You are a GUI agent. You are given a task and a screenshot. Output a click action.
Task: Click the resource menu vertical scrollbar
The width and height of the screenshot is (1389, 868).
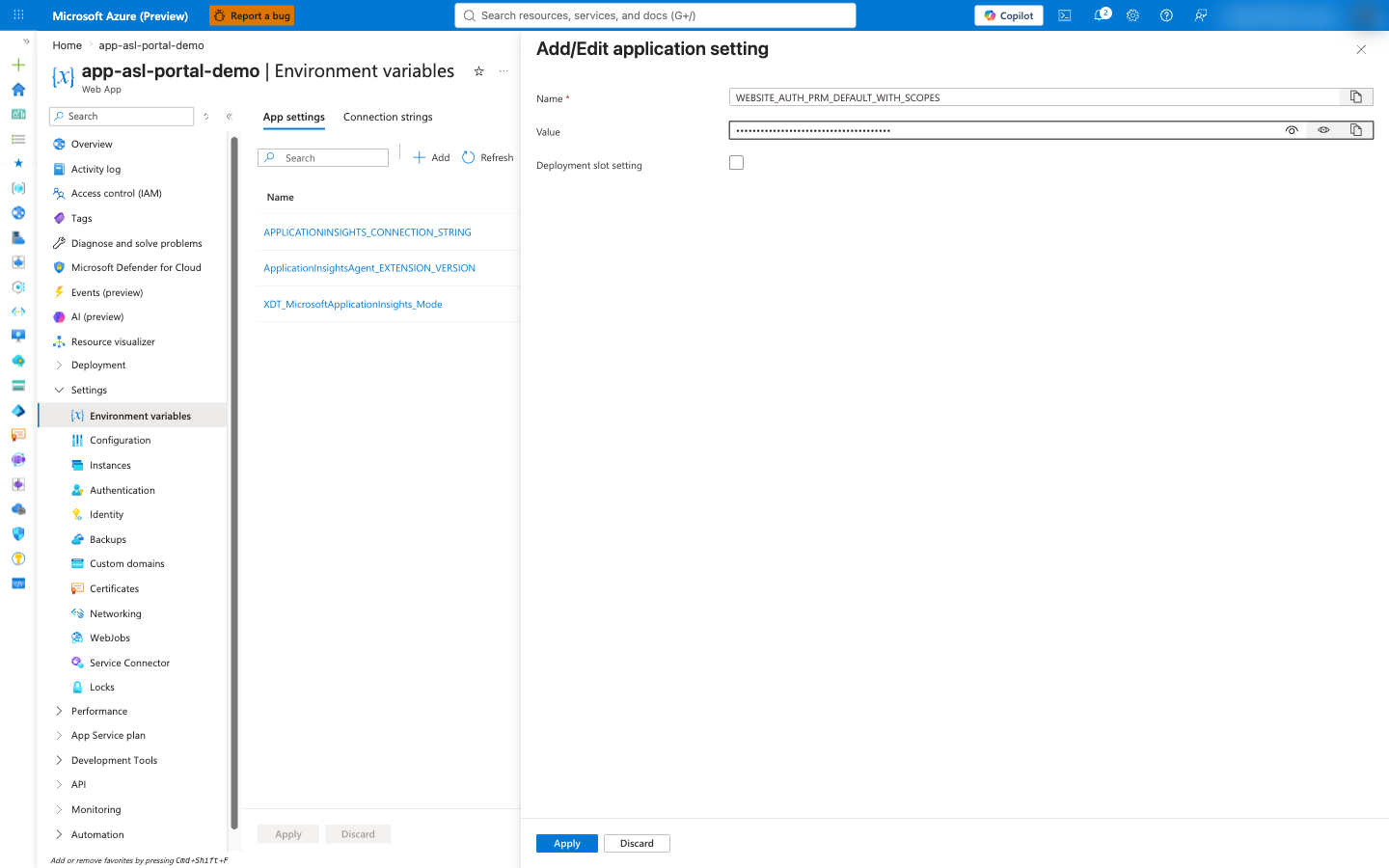(234, 482)
